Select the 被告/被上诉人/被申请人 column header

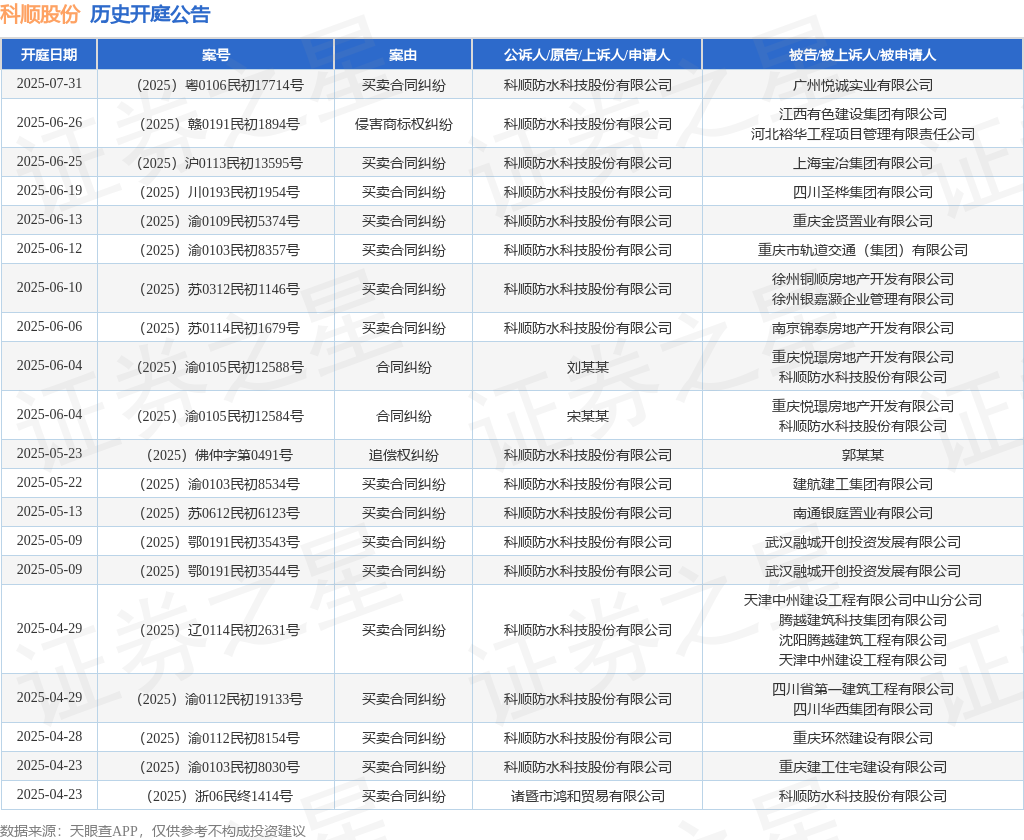tap(862, 55)
